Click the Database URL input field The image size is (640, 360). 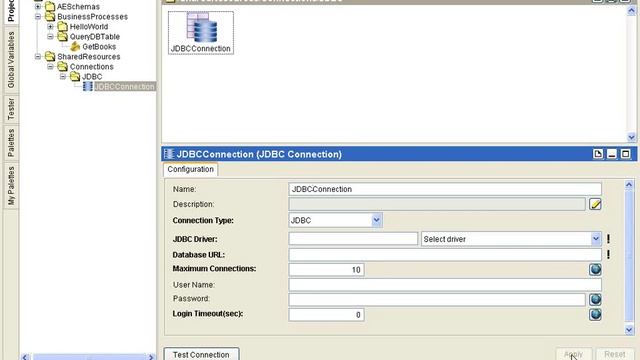[445, 255]
